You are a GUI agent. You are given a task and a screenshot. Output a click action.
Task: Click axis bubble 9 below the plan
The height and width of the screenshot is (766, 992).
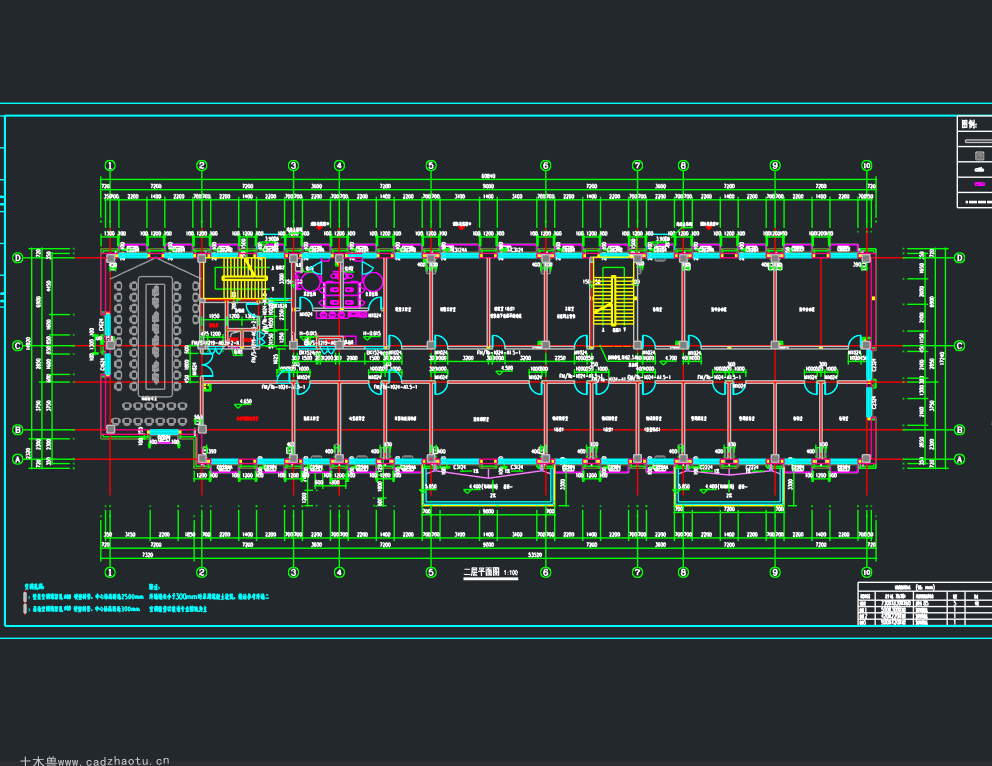[775, 572]
